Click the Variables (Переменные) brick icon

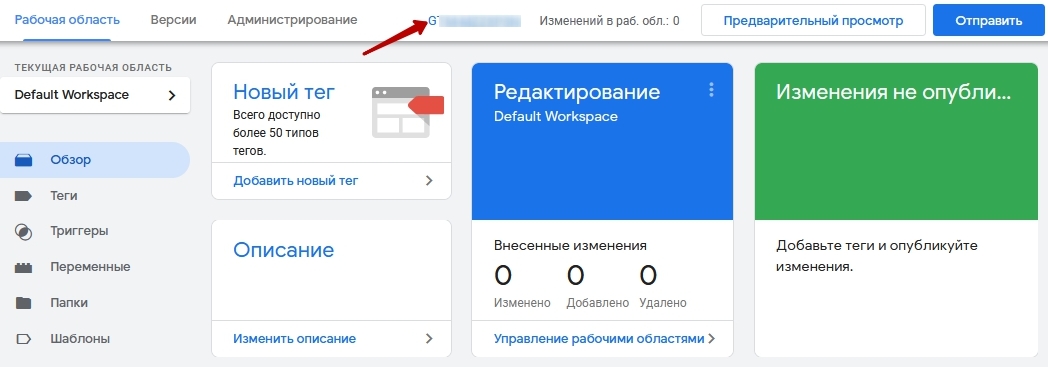[x=23, y=267]
